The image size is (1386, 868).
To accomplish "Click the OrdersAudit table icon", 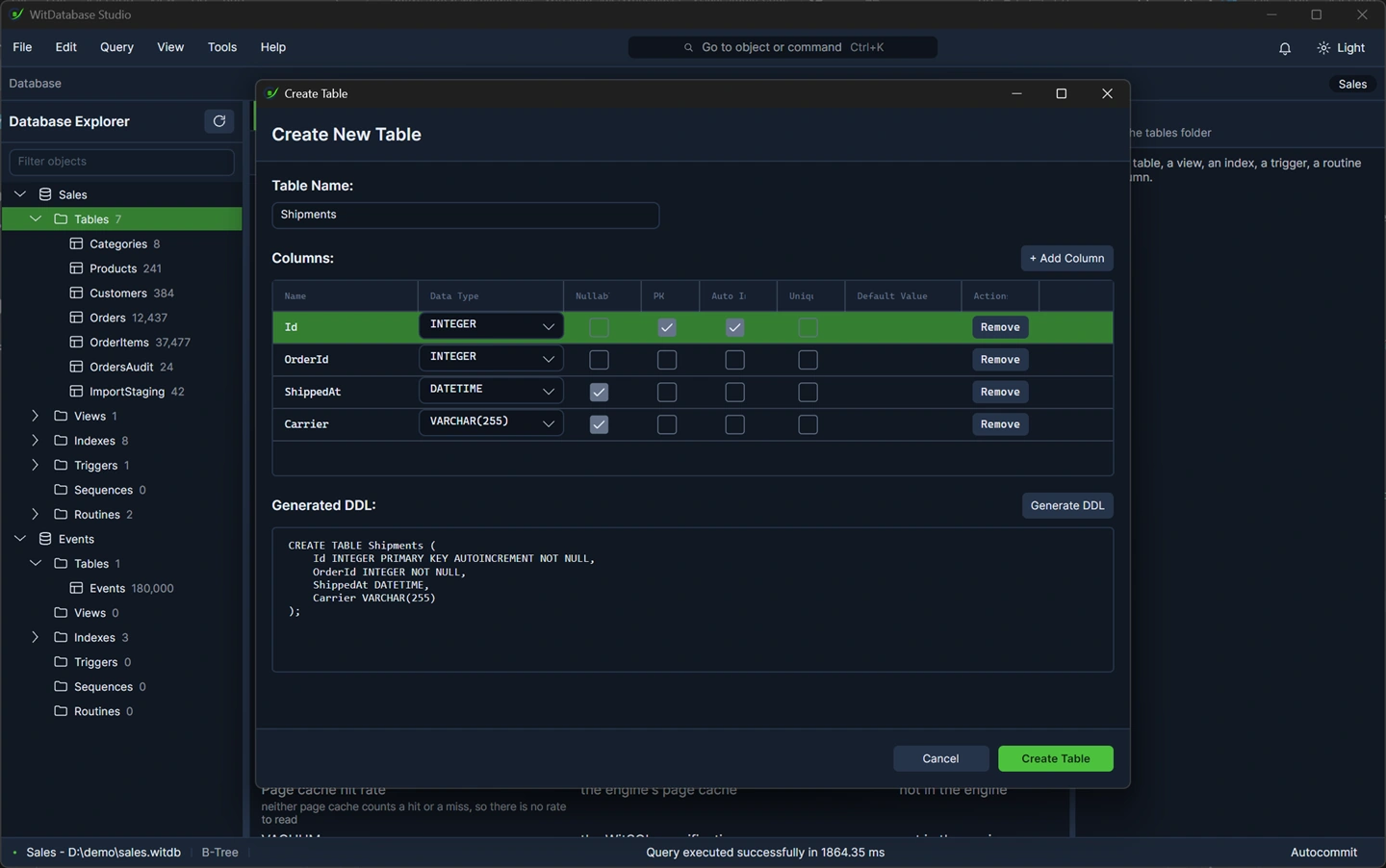I will click(76, 367).
